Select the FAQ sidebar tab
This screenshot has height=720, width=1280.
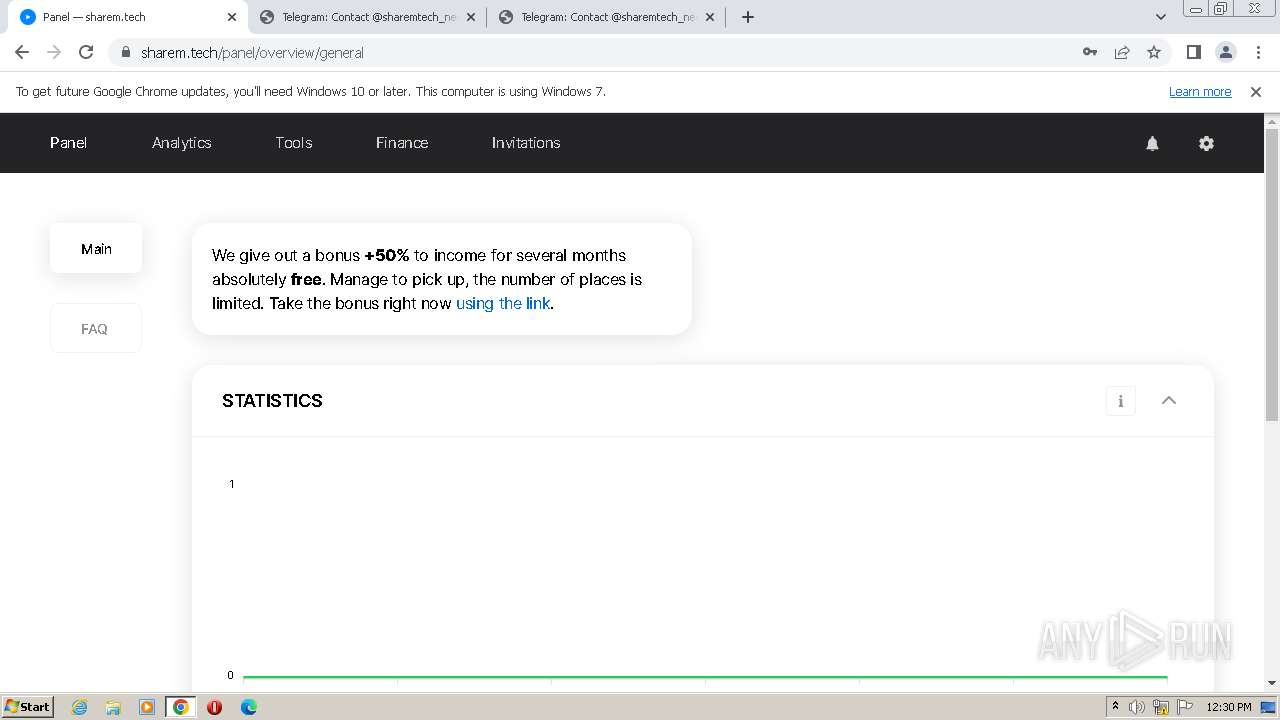click(95, 328)
